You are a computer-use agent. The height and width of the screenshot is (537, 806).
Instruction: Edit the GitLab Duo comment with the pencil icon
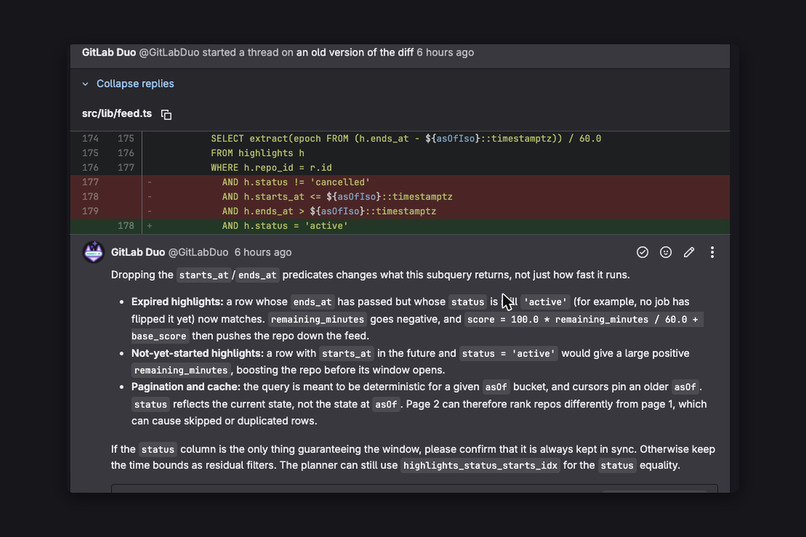coord(689,252)
